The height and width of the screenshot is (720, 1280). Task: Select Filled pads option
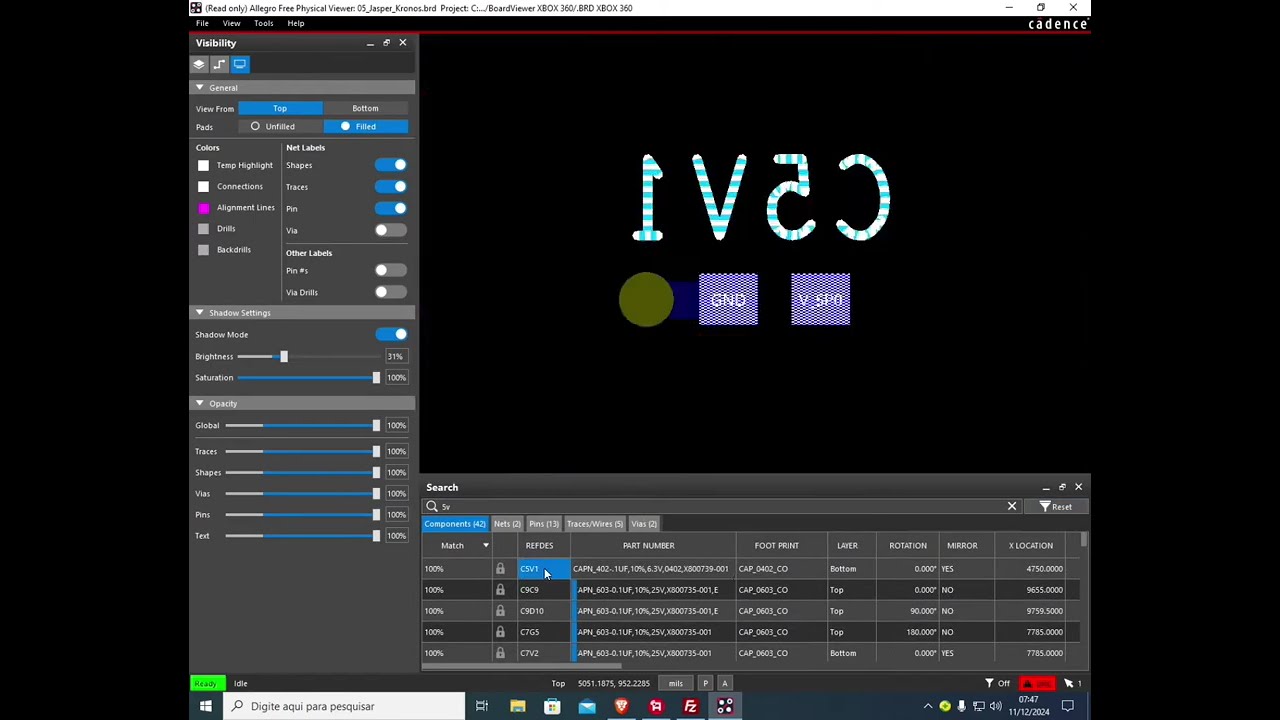[365, 127]
